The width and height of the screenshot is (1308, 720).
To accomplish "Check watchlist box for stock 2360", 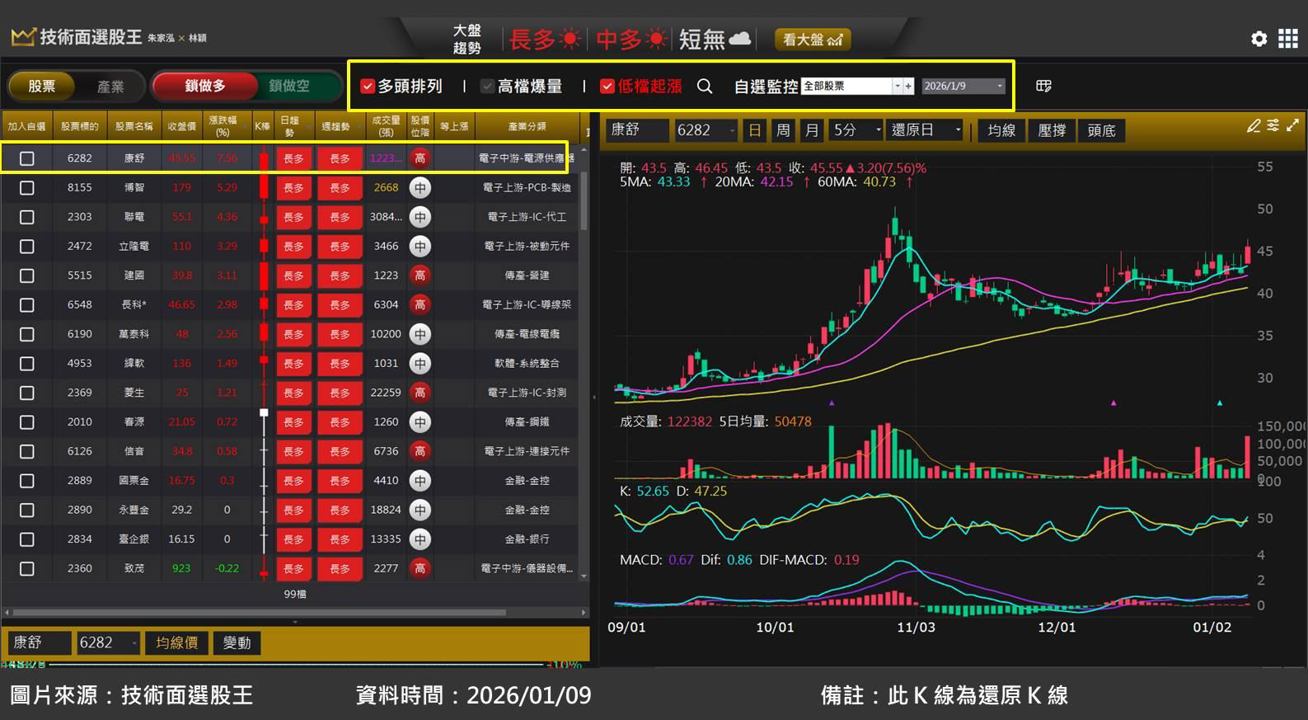I will (x=27, y=568).
